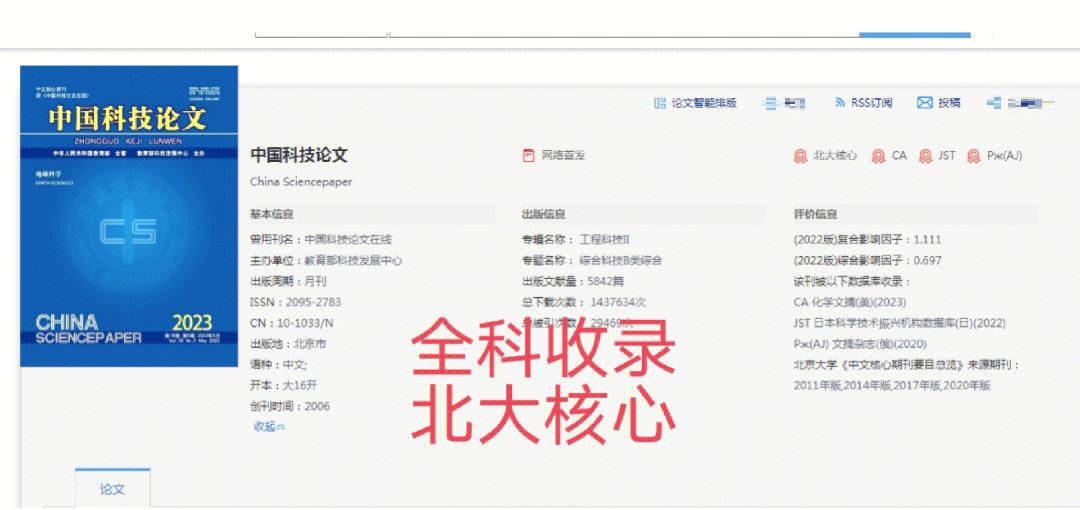Click 专辑名称：工程科技II text
The width and height of the screenshot is (1080, 510).
click(576, 240)
